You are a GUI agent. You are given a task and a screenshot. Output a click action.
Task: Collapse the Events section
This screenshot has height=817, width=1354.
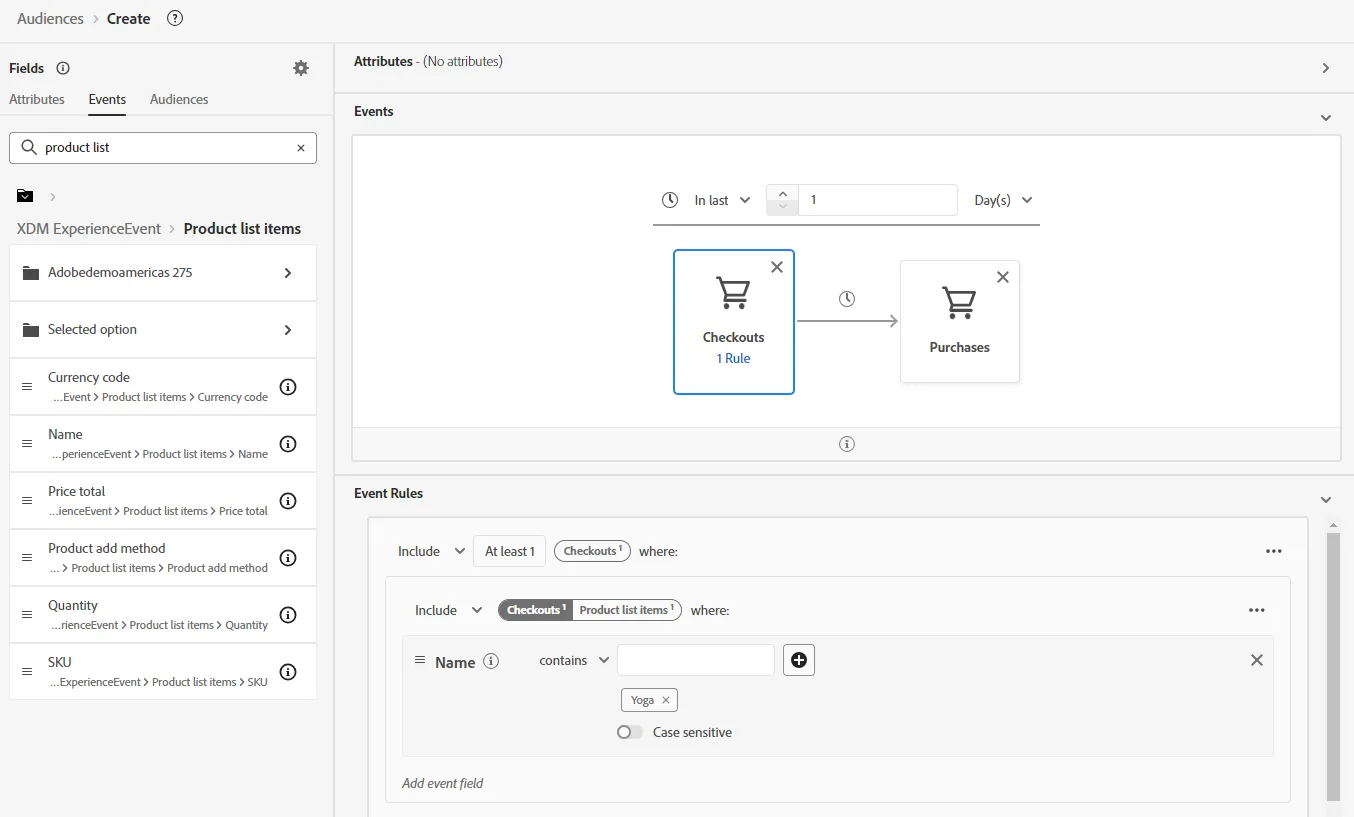[1326, 118]
